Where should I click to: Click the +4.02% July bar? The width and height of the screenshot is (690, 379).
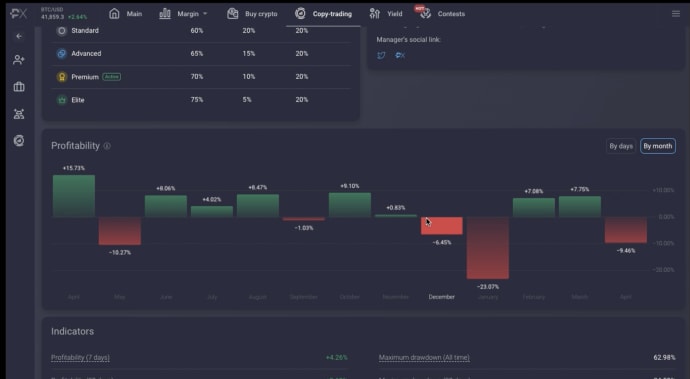[212, 211]
